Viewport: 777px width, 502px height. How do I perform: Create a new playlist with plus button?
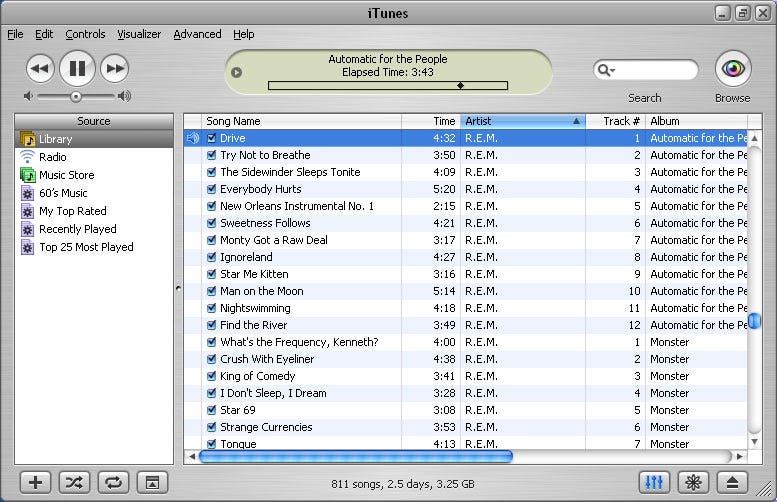[x=35, y=482]
